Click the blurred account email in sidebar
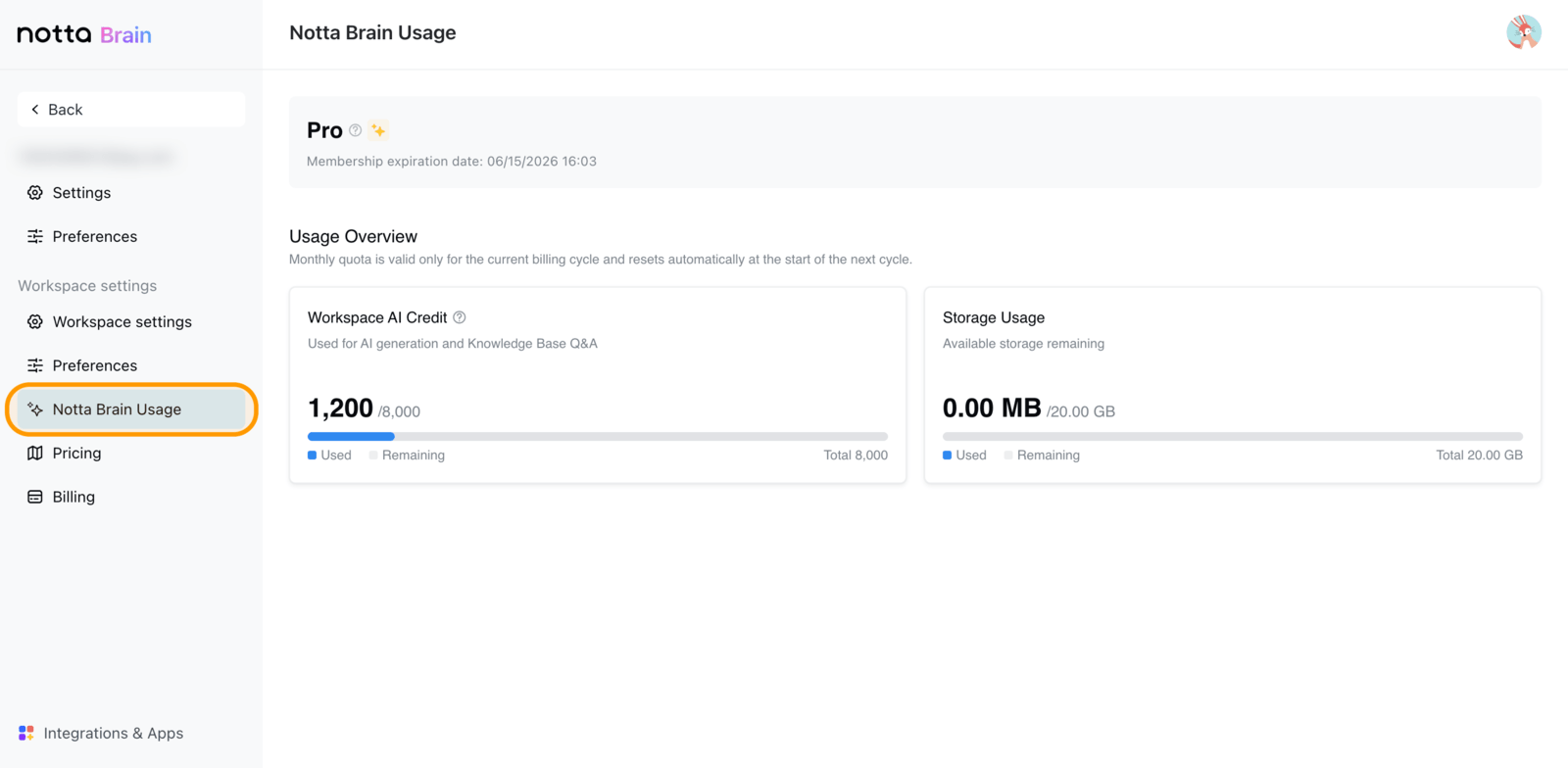Viewport: 1568px width, 768px height. [96, 156]
